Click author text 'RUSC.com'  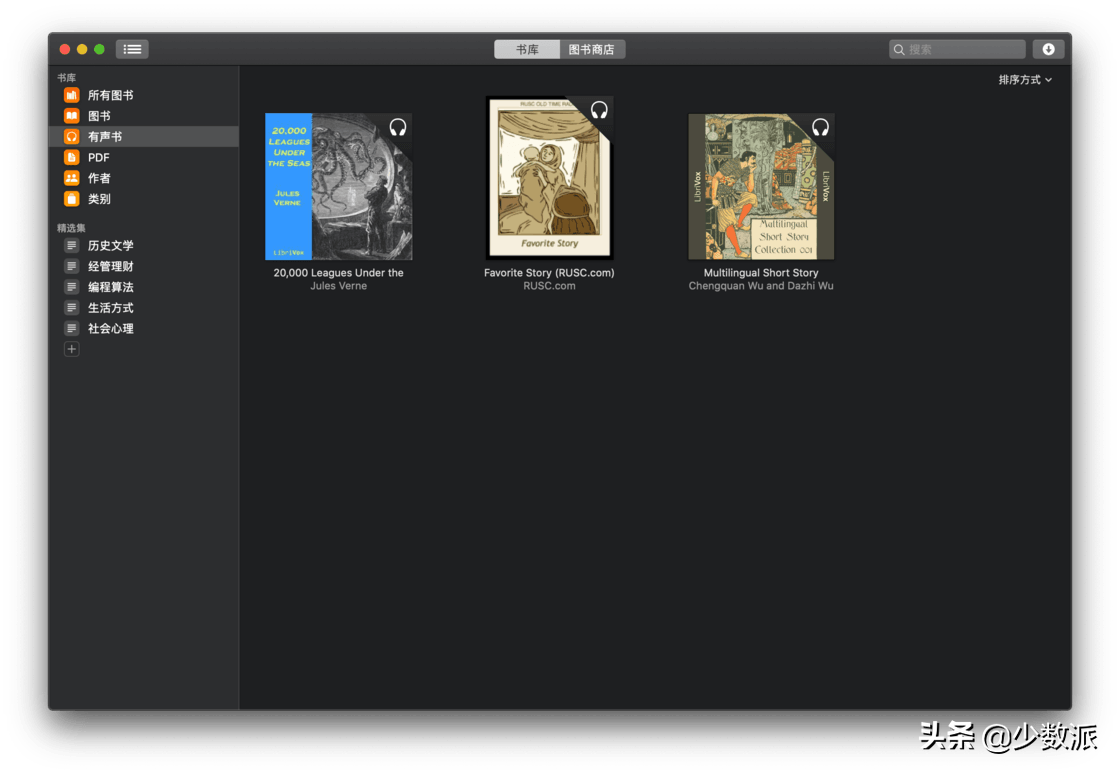pyautogui.click(x=549, y=286)
